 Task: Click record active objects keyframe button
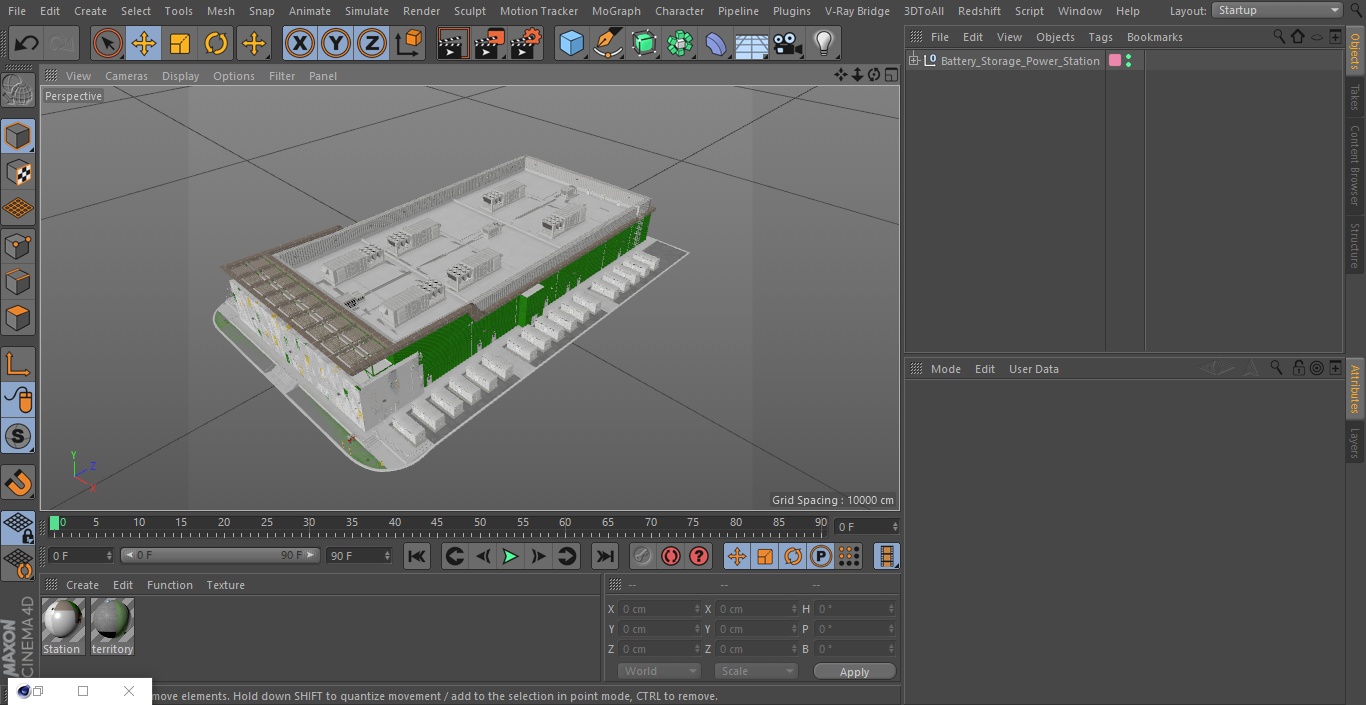point(643,556)
